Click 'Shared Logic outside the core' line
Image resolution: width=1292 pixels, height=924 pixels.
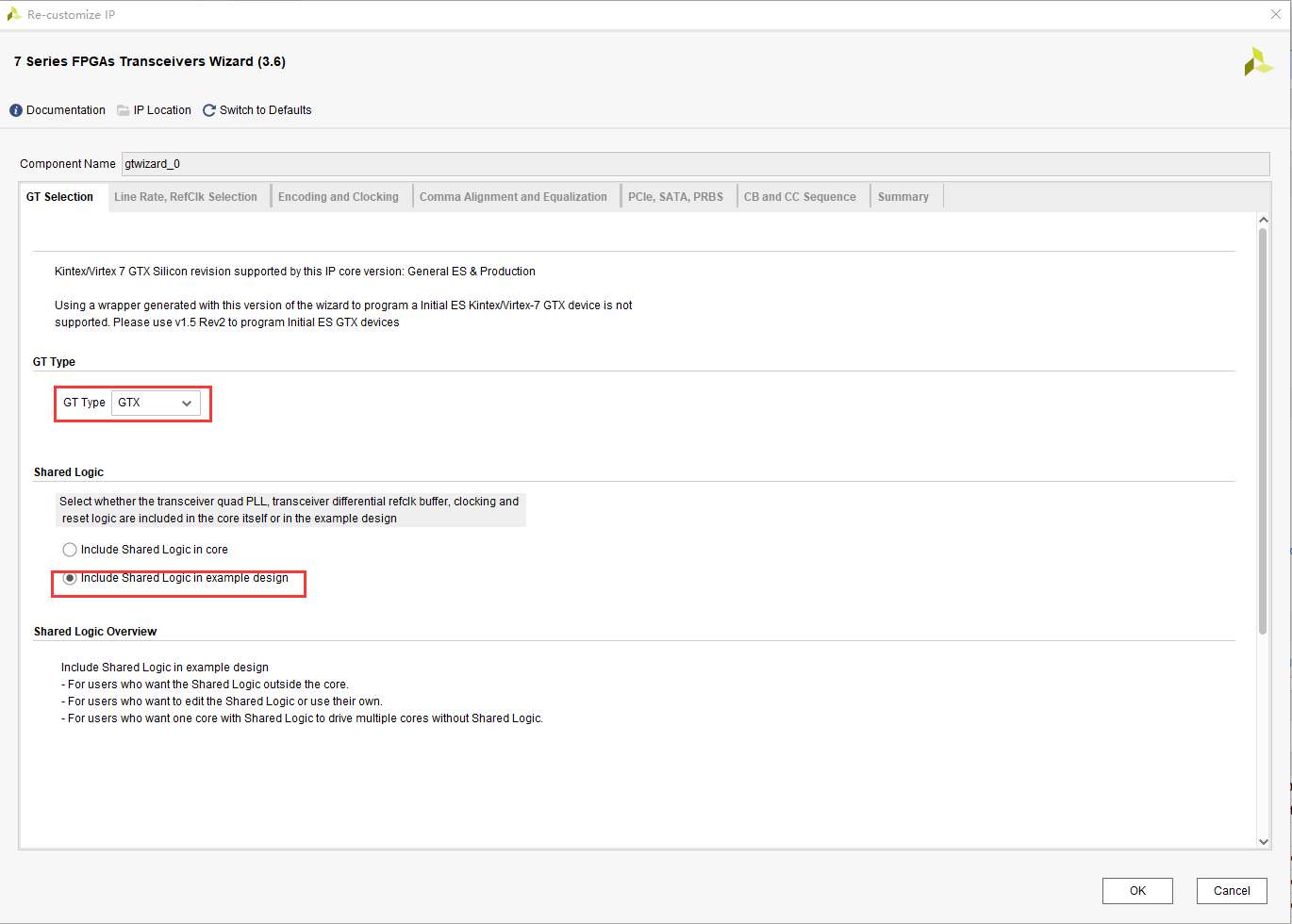coord(205,685)
